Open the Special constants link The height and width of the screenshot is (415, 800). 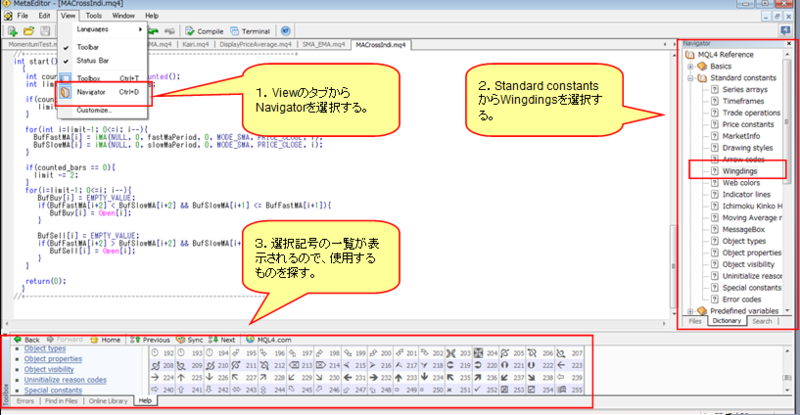pyautogui.click(x=53, y=390)
